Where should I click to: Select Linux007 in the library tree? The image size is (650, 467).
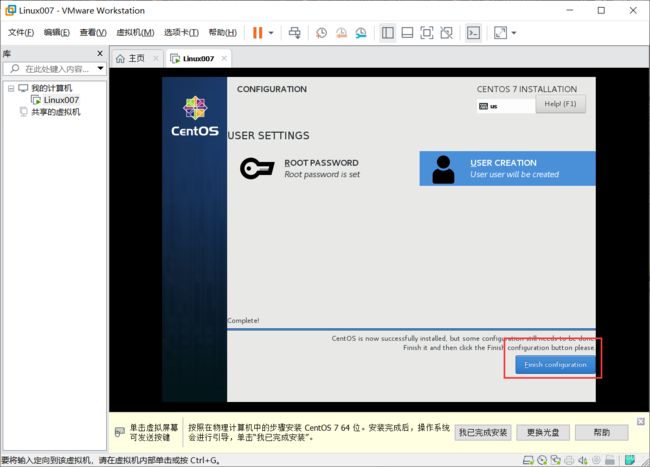(x=61, y=100)
